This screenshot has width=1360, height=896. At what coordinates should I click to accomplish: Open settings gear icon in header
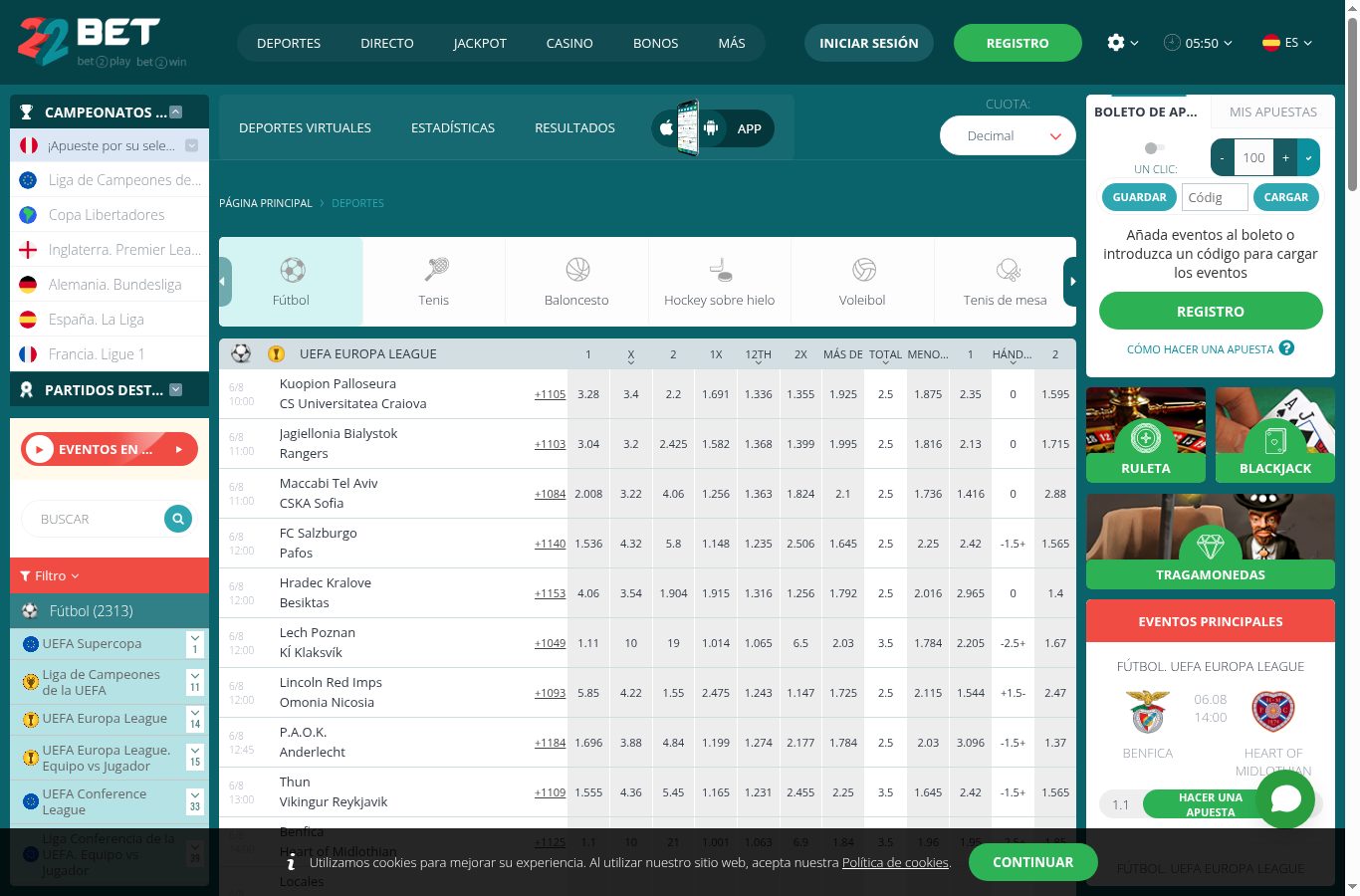pos(1116,43)
